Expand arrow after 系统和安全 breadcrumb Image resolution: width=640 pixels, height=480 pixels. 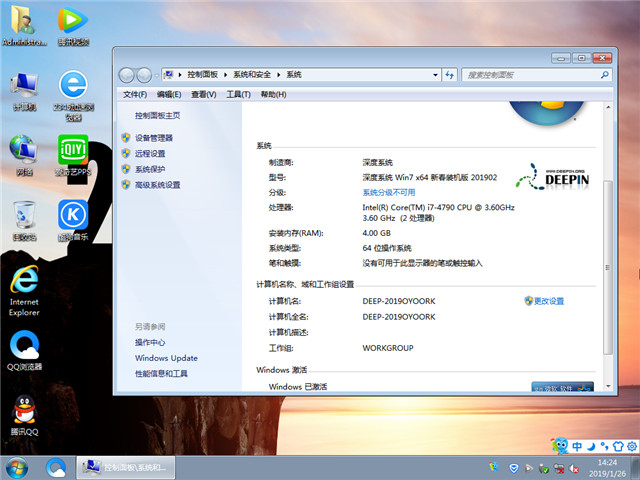tap(278, 75)
